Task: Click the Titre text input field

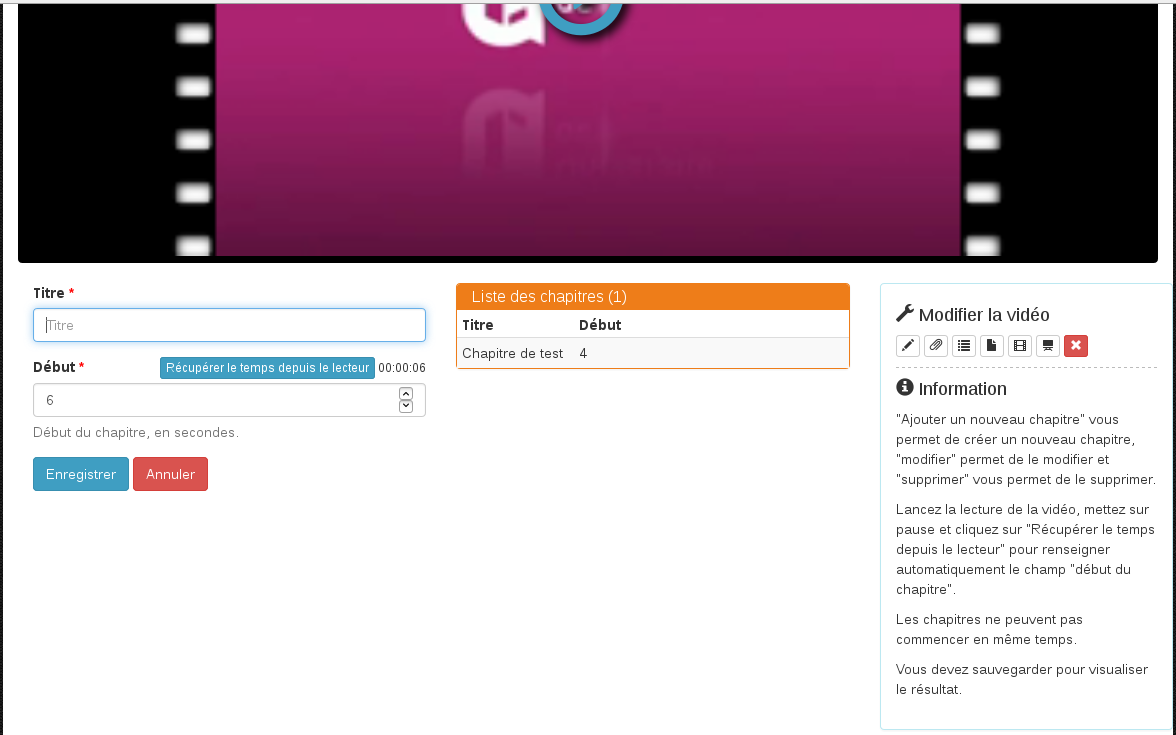Action: 229,325
